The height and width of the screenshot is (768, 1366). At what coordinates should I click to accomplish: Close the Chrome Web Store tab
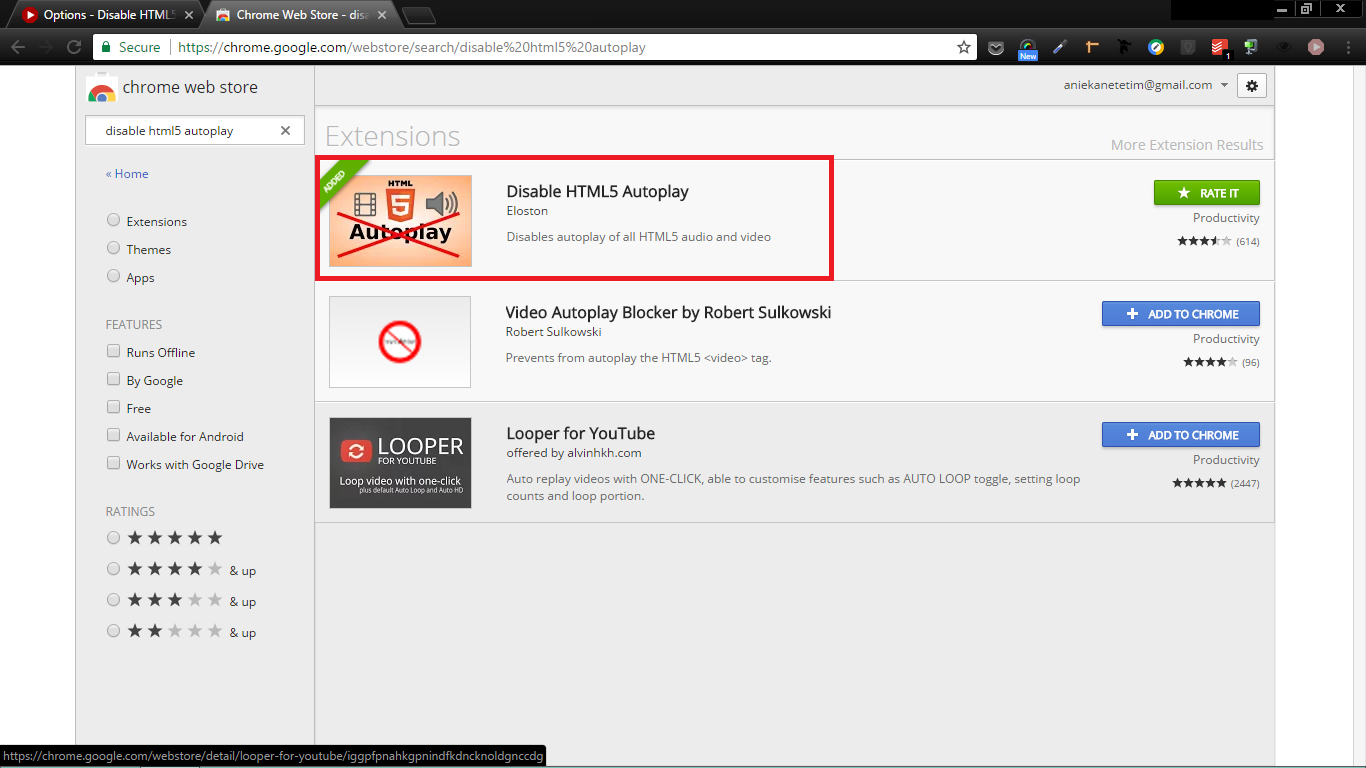(381, 15)
